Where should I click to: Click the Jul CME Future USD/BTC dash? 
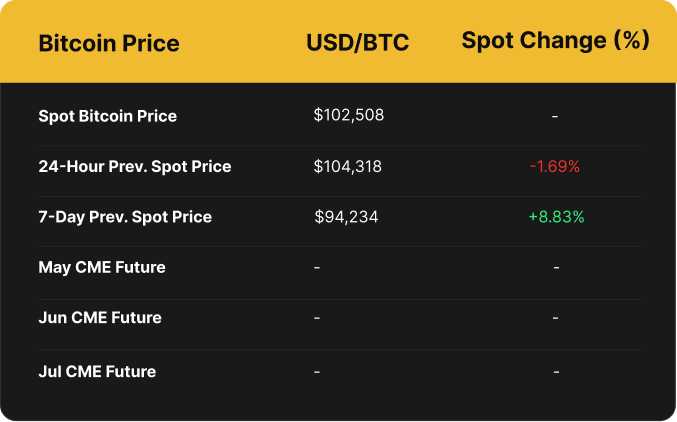click(x=317, y=372)
